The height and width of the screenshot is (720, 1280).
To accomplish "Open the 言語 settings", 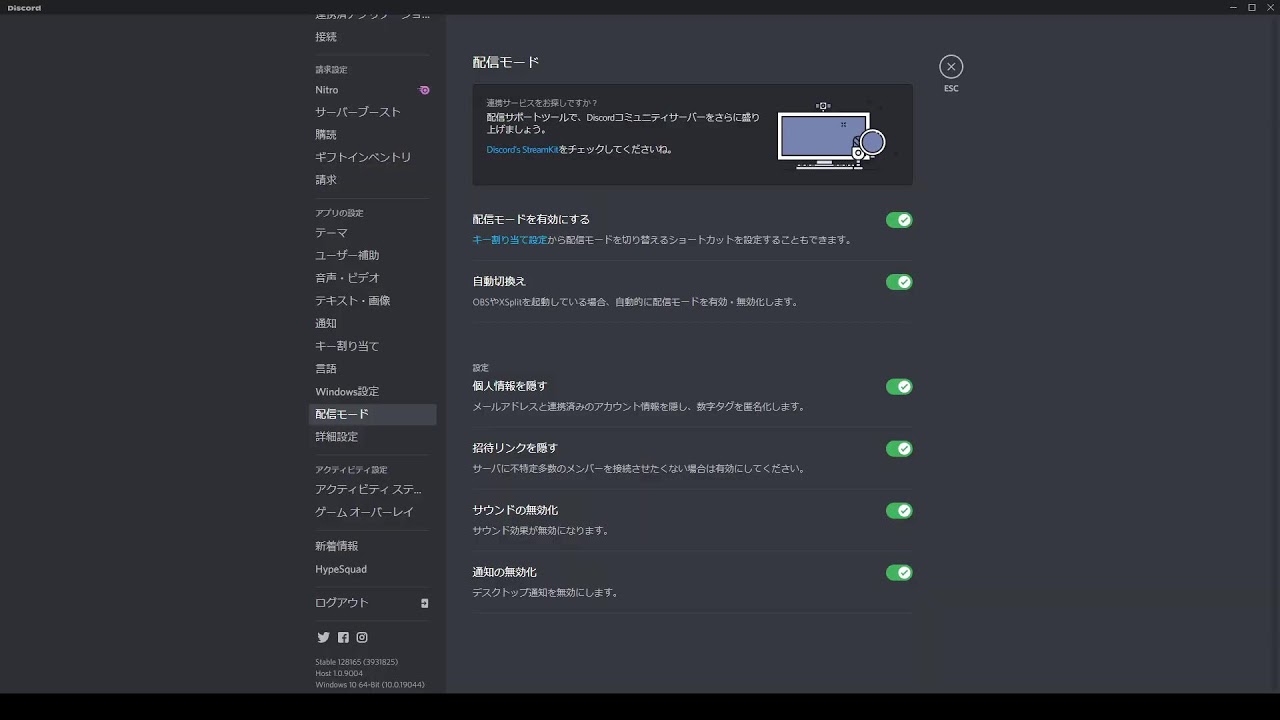I will [372, 369].
